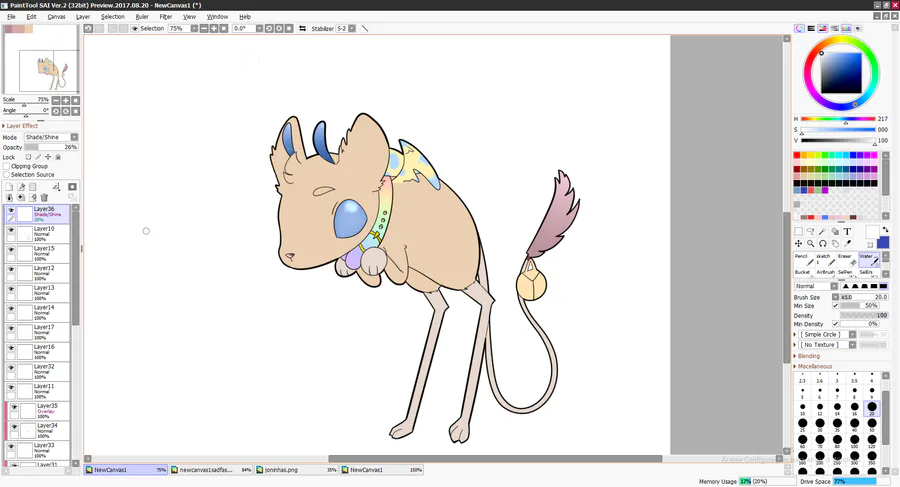This screenshot has width=900, height=487.
Task: Open the brush blending mode Normal dropdown
Action: click(x=816, y=286)
